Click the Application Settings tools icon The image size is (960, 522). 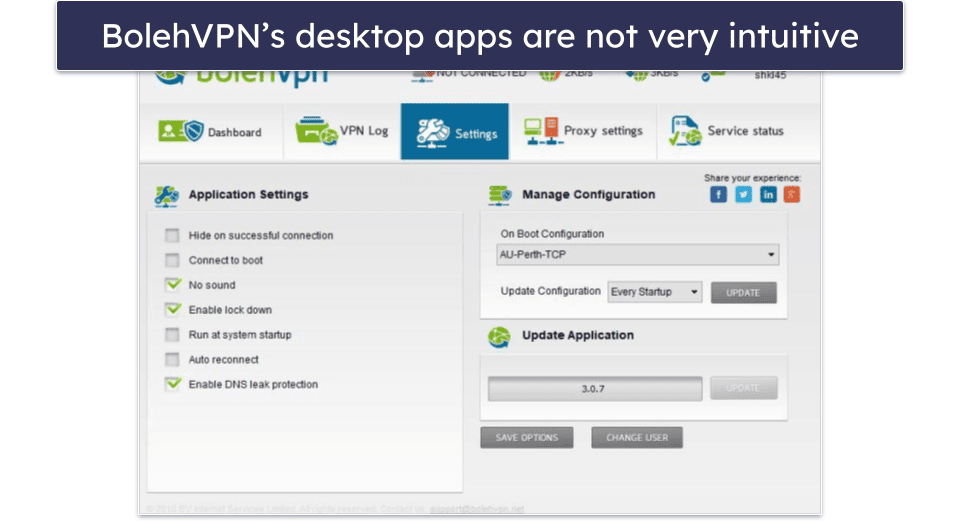[x=167, y=196]
